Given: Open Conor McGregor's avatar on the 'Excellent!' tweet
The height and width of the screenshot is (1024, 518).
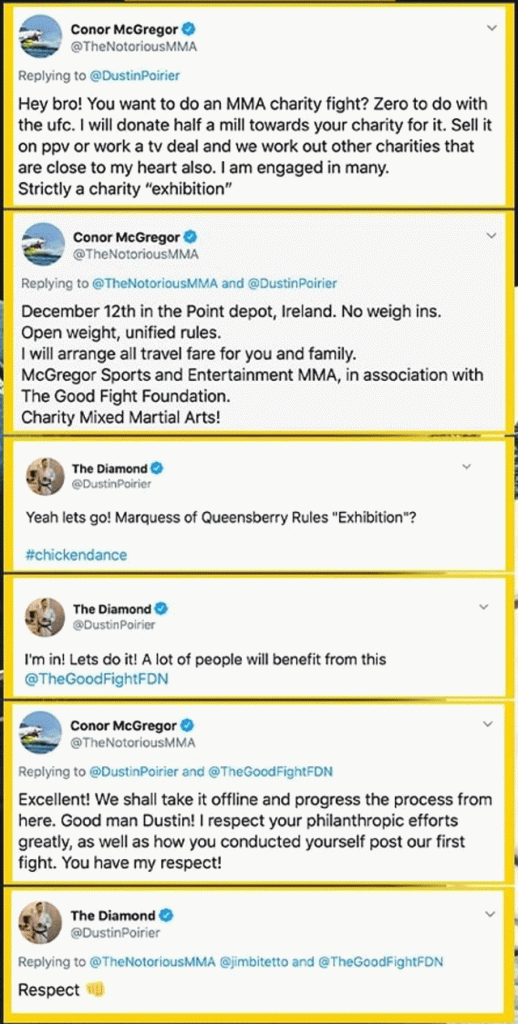Looking at the screenshot, I should click(41, 733).
